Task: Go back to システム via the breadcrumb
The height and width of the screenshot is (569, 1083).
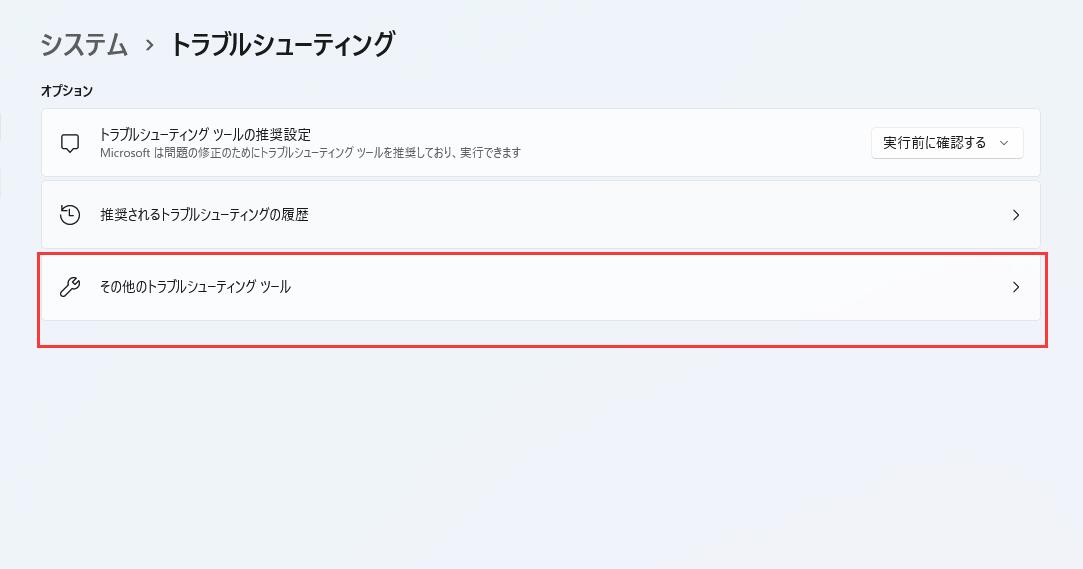Action: click(x=84, y=45)
